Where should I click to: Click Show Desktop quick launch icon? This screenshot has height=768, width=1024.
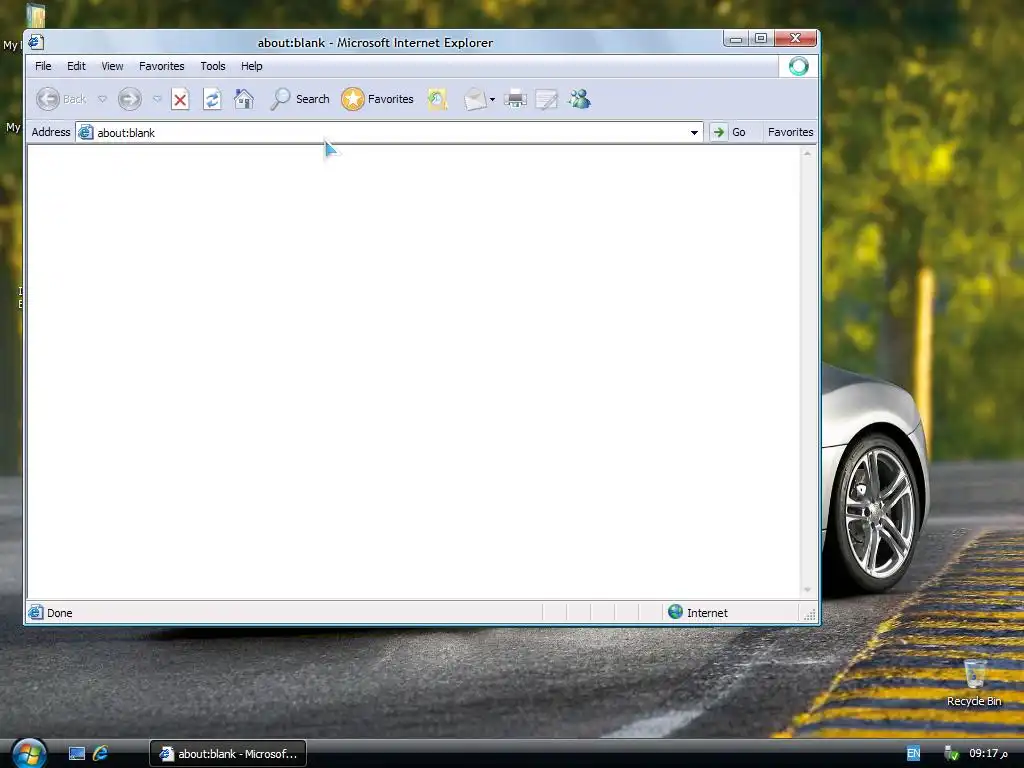(x=77, y=754)
